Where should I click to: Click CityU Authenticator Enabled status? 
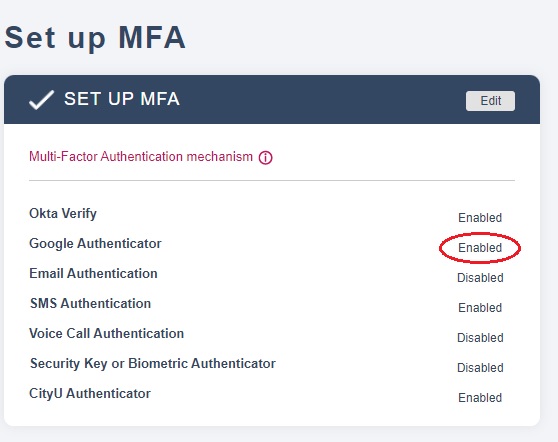point(480,398)
